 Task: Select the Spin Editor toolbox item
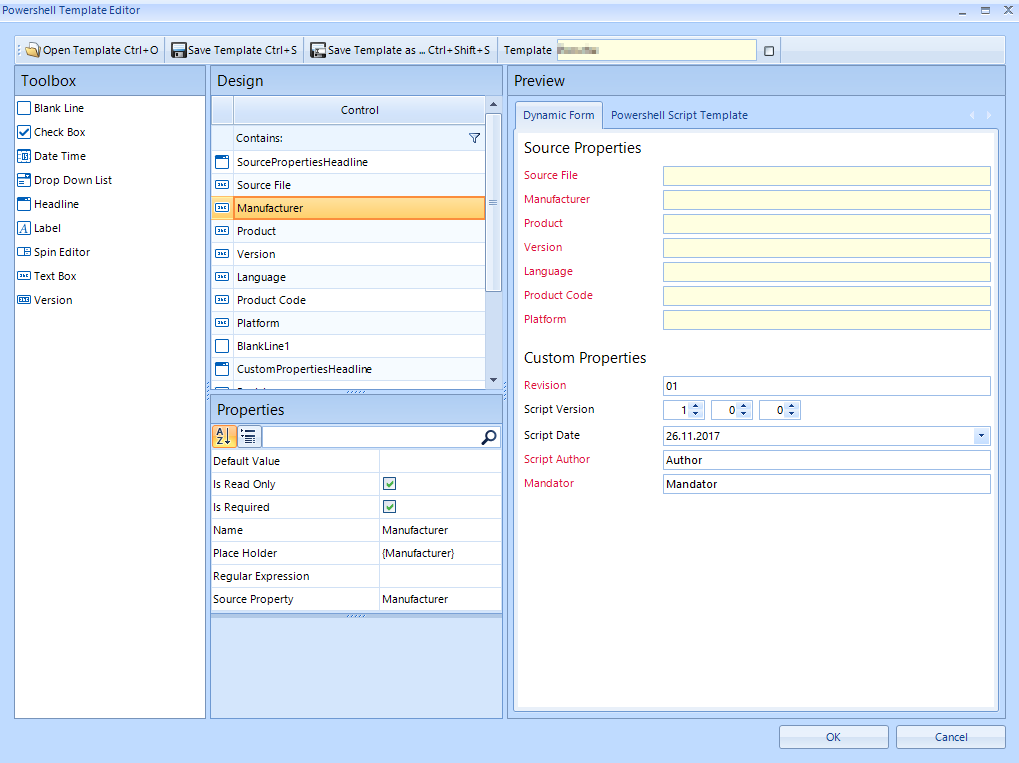[54, 252]
